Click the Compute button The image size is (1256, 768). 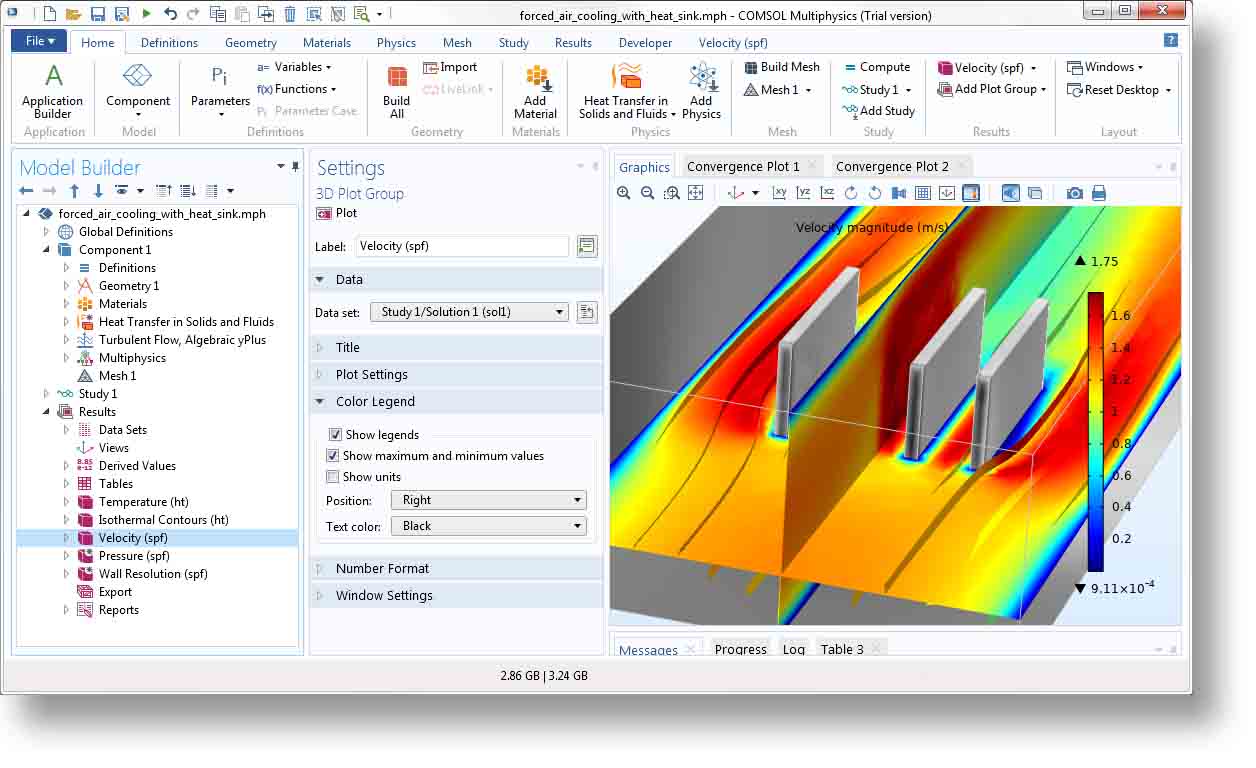tap(878, 67)
